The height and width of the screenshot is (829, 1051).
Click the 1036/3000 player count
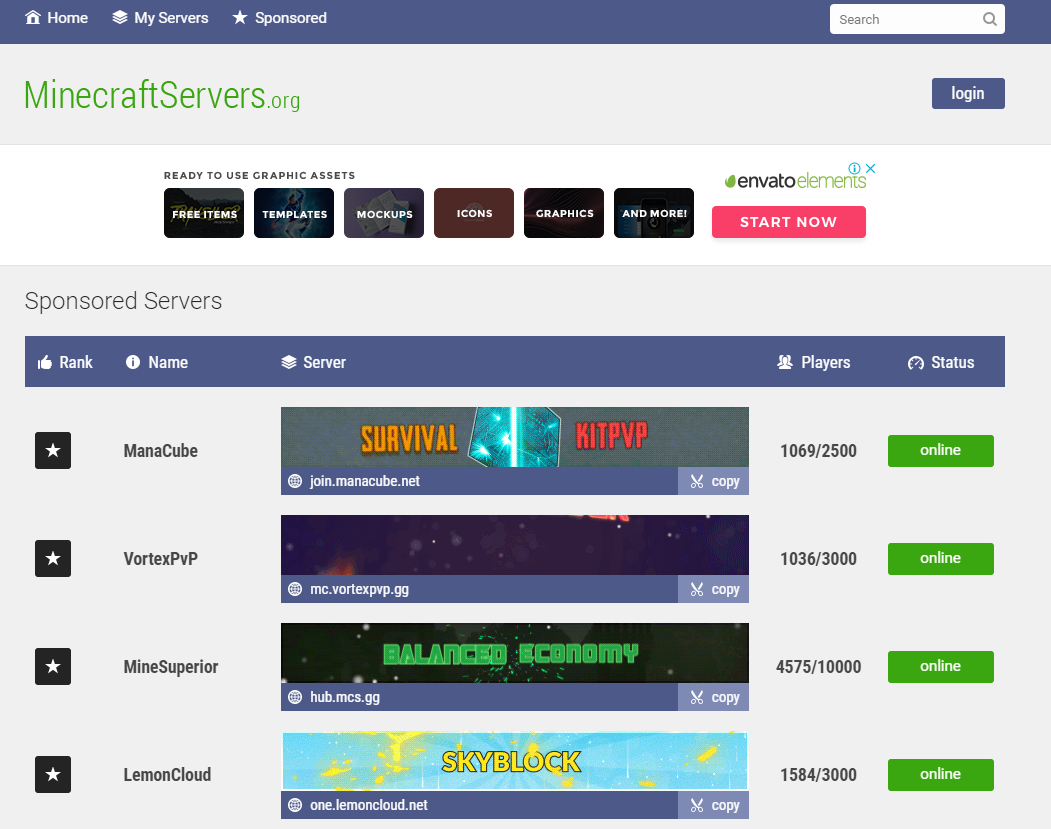[x=818, y=559]
